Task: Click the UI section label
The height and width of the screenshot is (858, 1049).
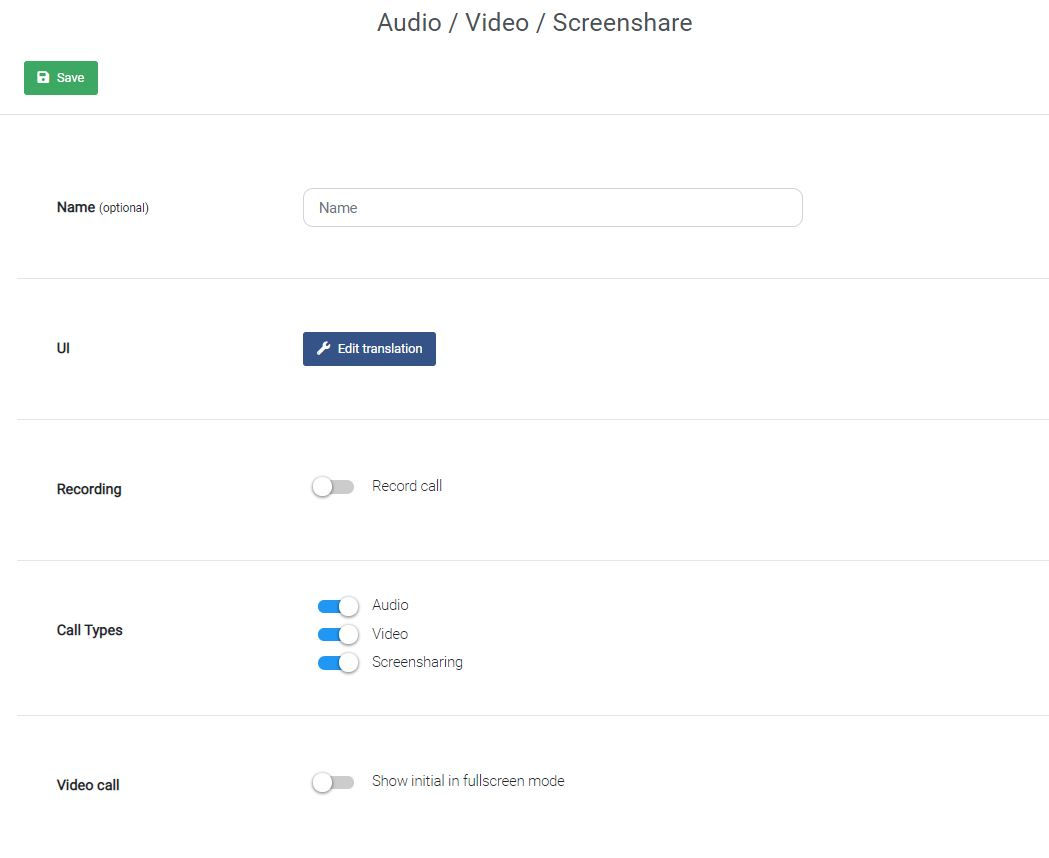Action: coord(63,348)
